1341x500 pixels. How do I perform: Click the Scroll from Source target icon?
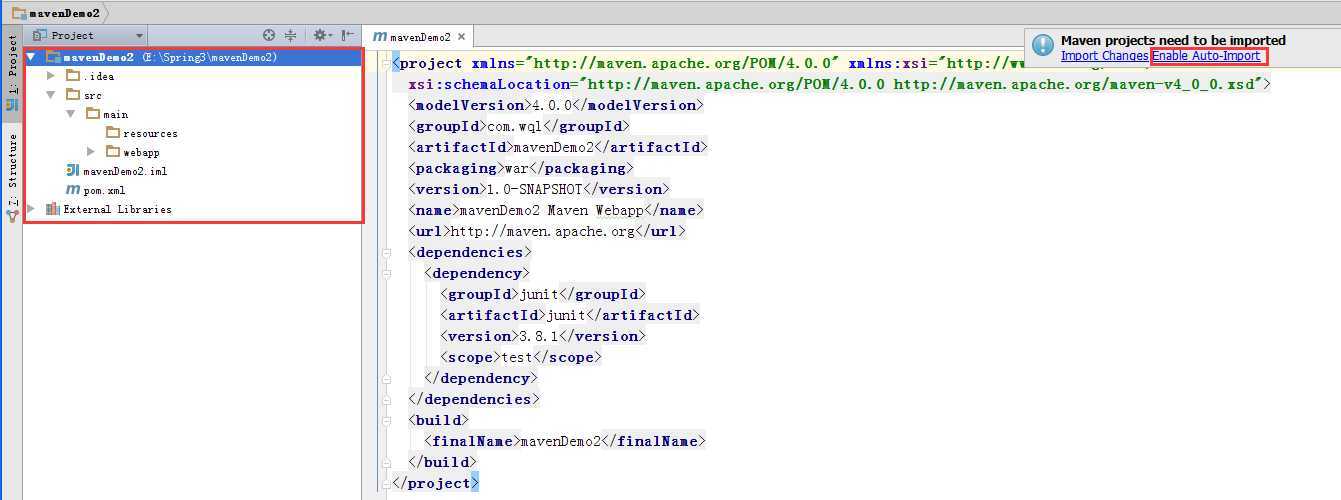[269, 35]
